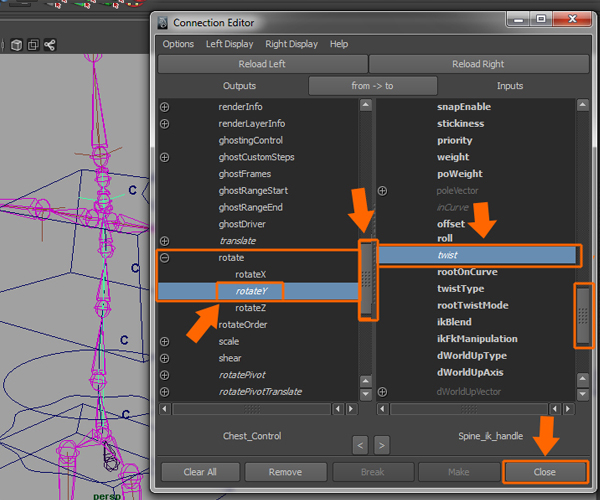
Task: Click the Remove button
Action: tap(285, 472)
